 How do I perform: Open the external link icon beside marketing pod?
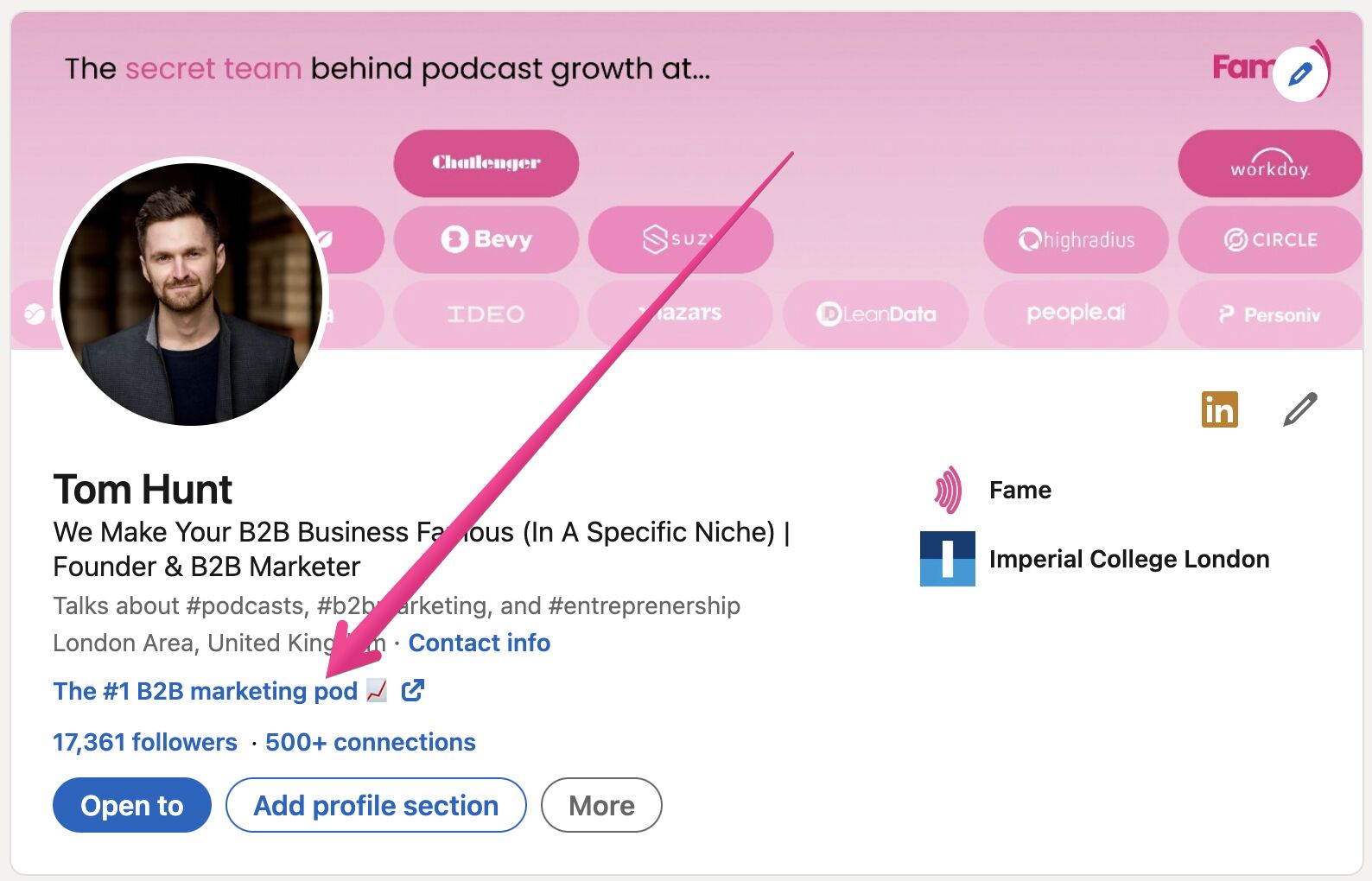coord(413,690)
